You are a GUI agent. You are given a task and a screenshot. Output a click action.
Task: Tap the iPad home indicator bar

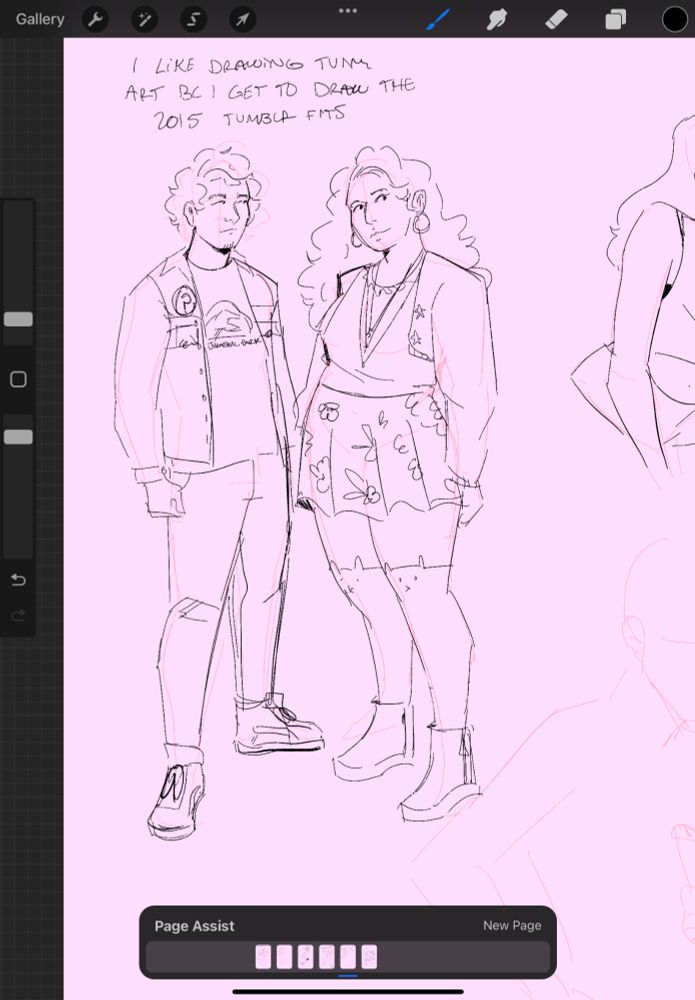[x=348, y=992]
